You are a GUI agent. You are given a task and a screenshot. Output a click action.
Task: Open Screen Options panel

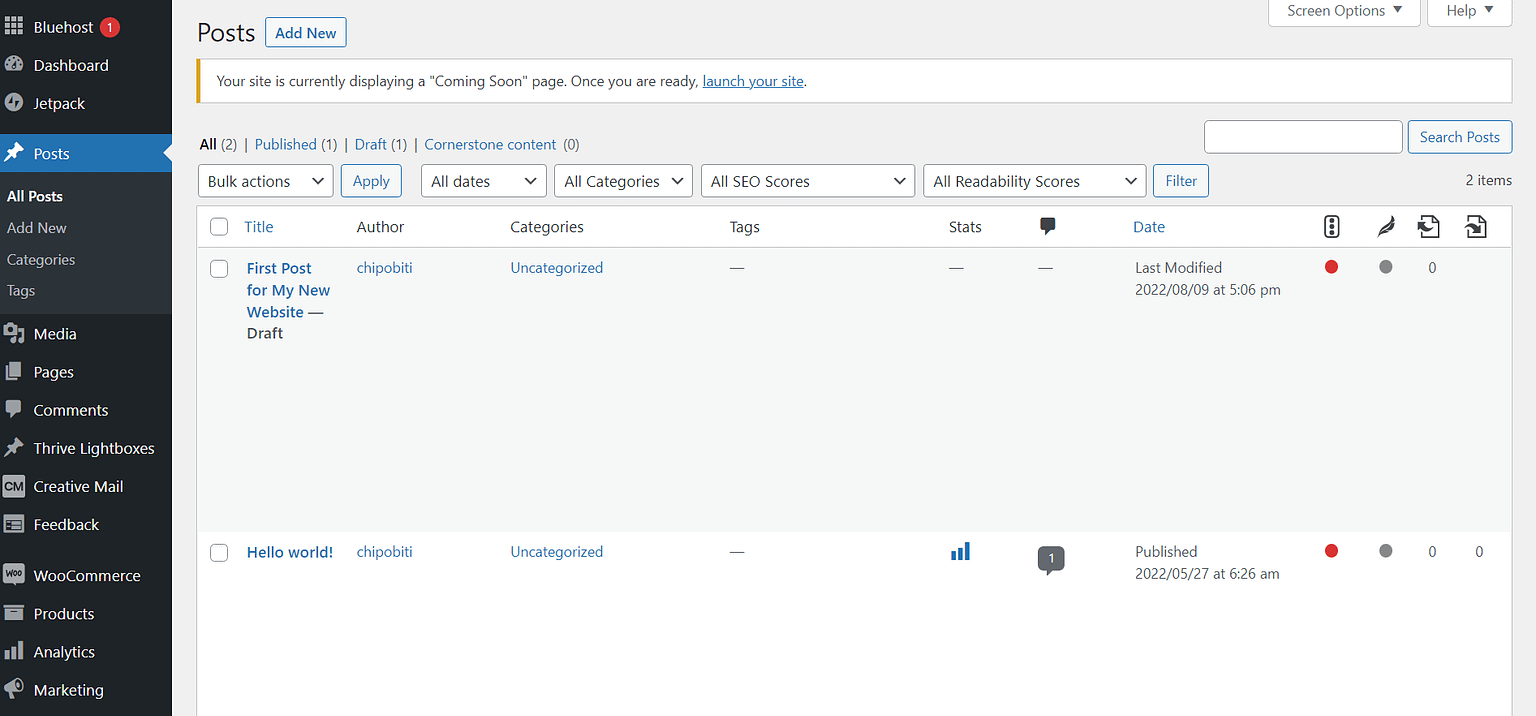(1343, 10)
